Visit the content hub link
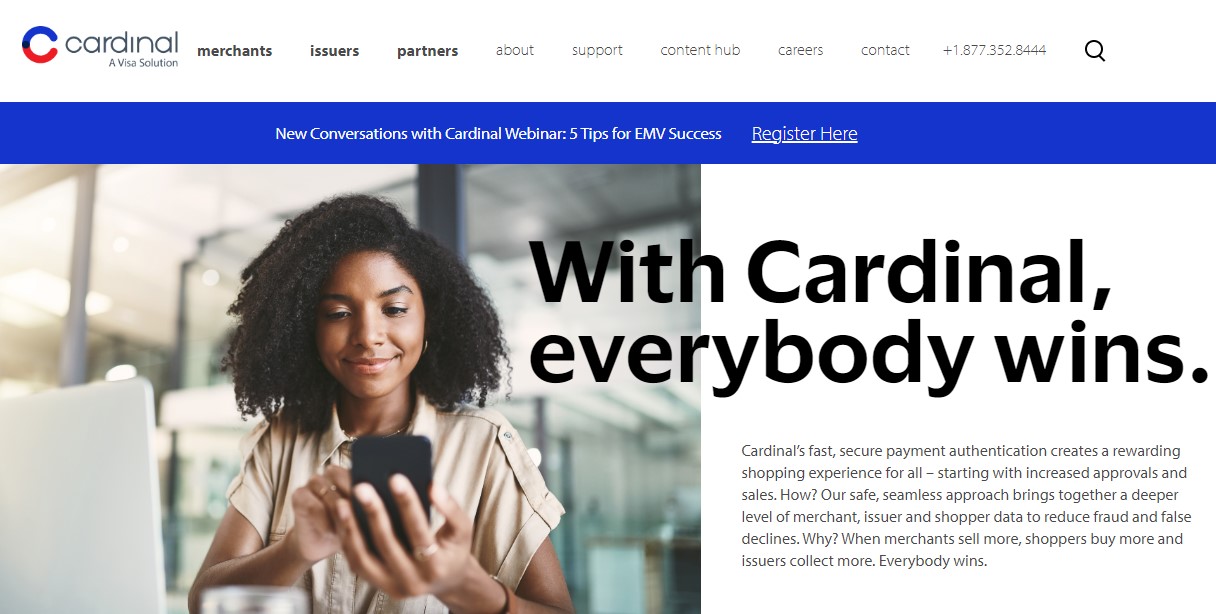The height and width of the screenshot is (614, 1216). pos(700,50)
